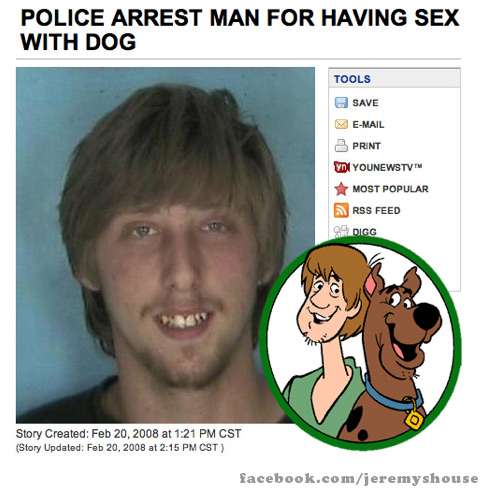This screenshot has height=488, width=481.
Task: Click the TOOLS panel header
Action: [x=394, y=79]
